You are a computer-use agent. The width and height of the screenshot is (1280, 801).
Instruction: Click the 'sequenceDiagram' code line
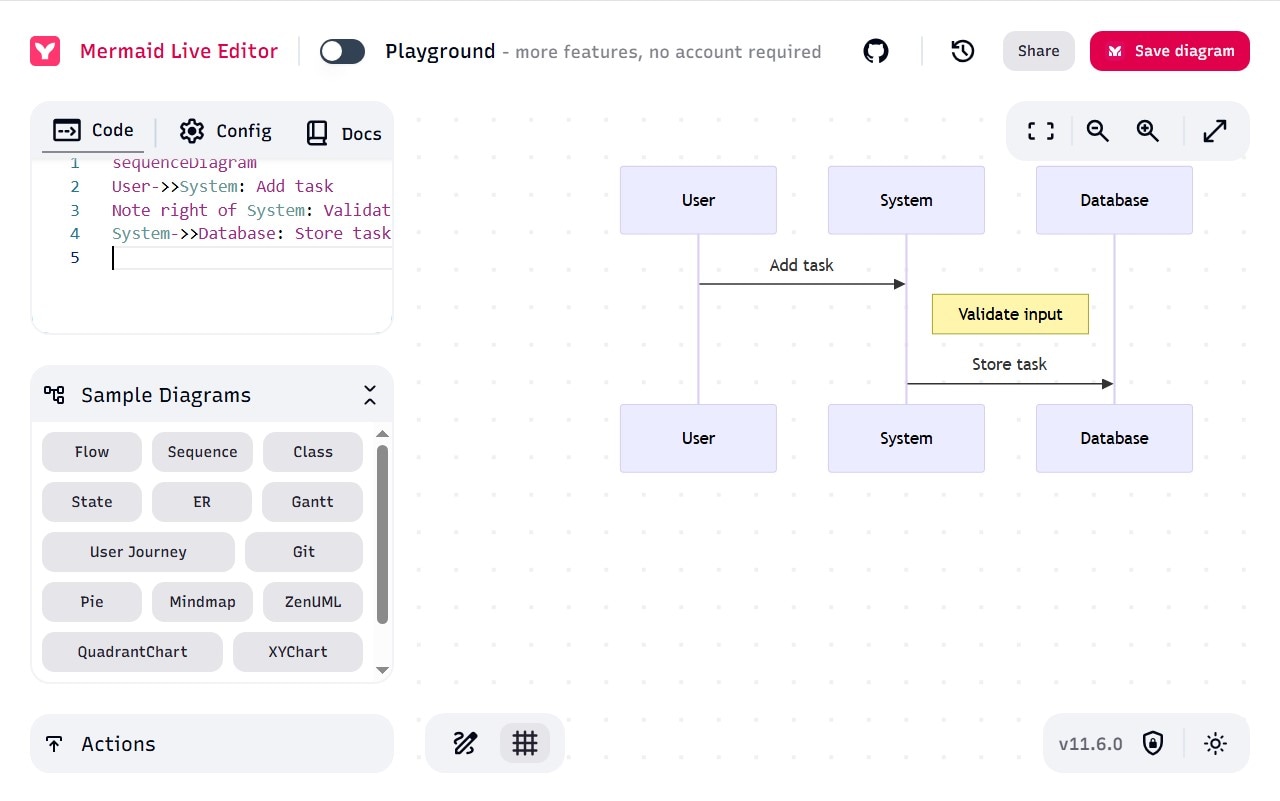[184, 163]
